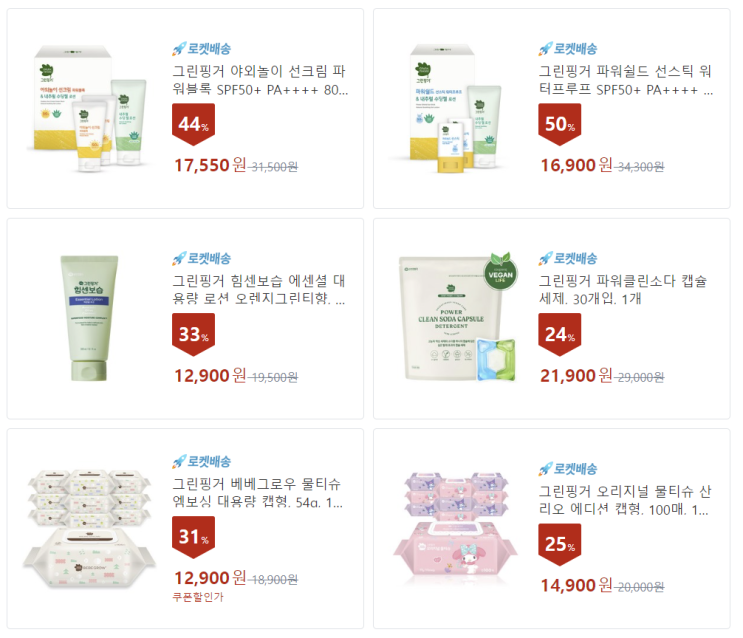Click the 14,900 won price on Sanrio wipes
Screen dimensions: 743x638
[x=576, y=585]
